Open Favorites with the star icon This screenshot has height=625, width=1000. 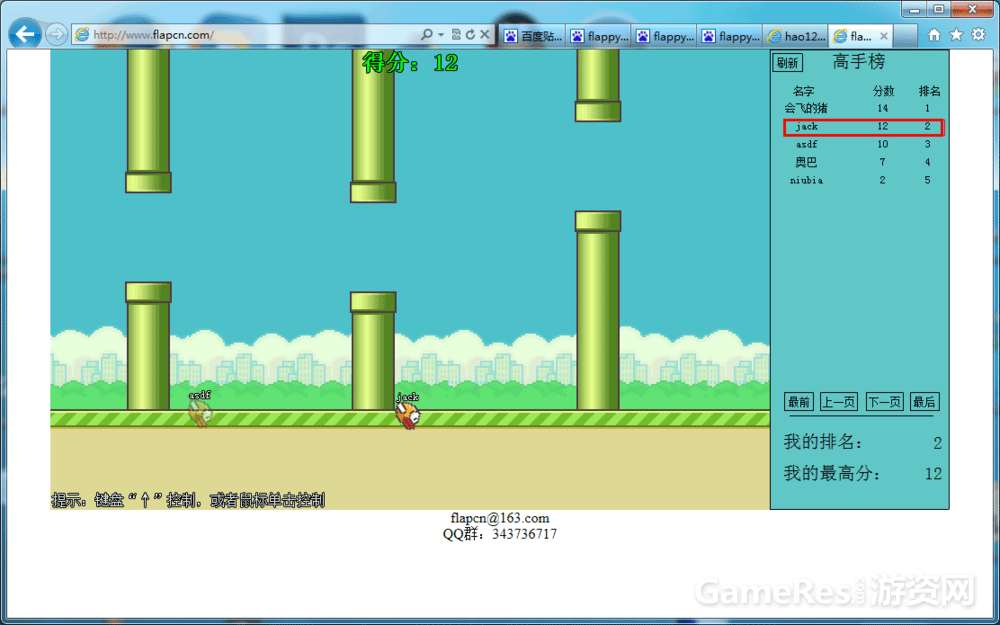click(x=956, y=35)
